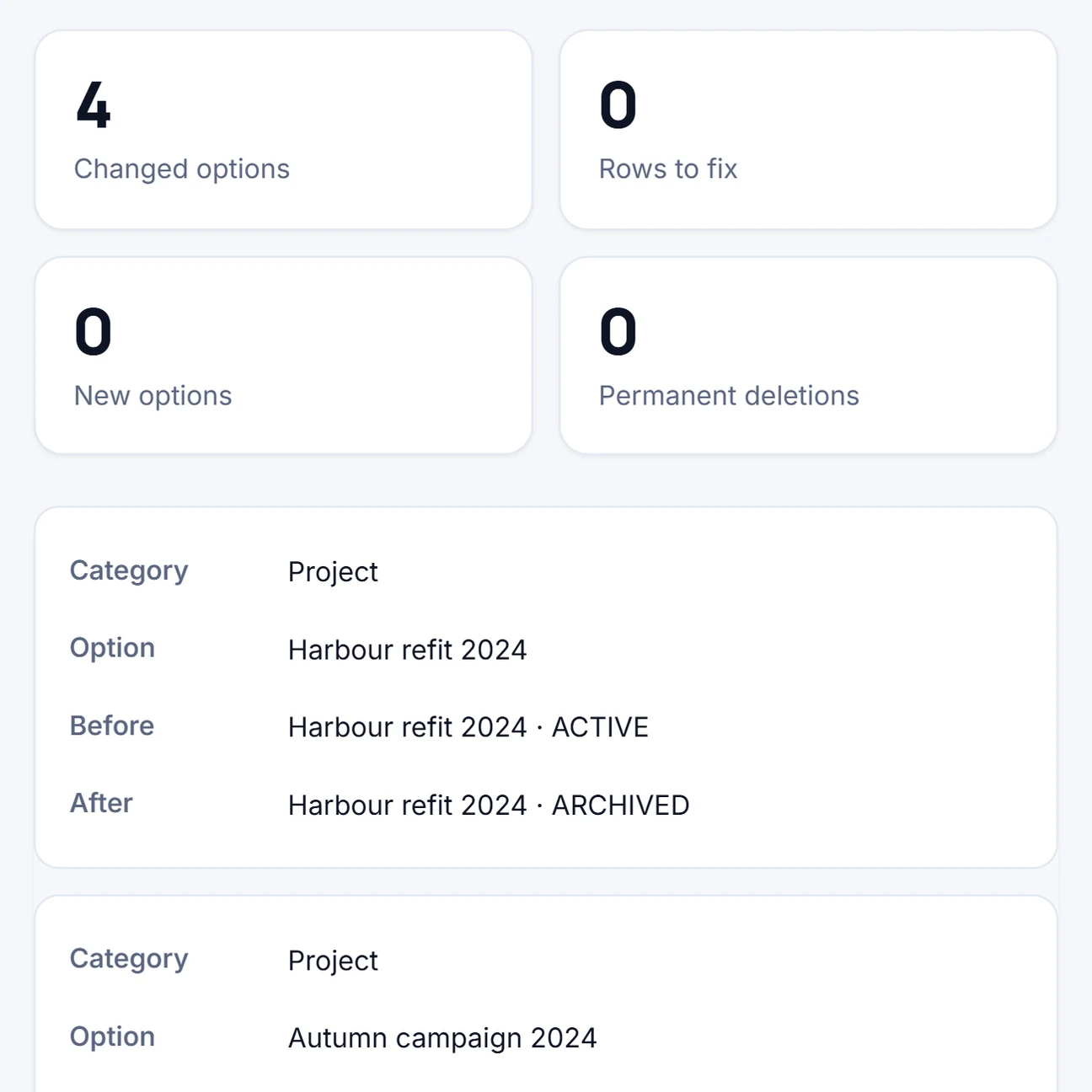Select the "Harbour refit 2024 · ARCHIVED" value
This screenshot has width=1092, height=1092.
coord(489,805)
